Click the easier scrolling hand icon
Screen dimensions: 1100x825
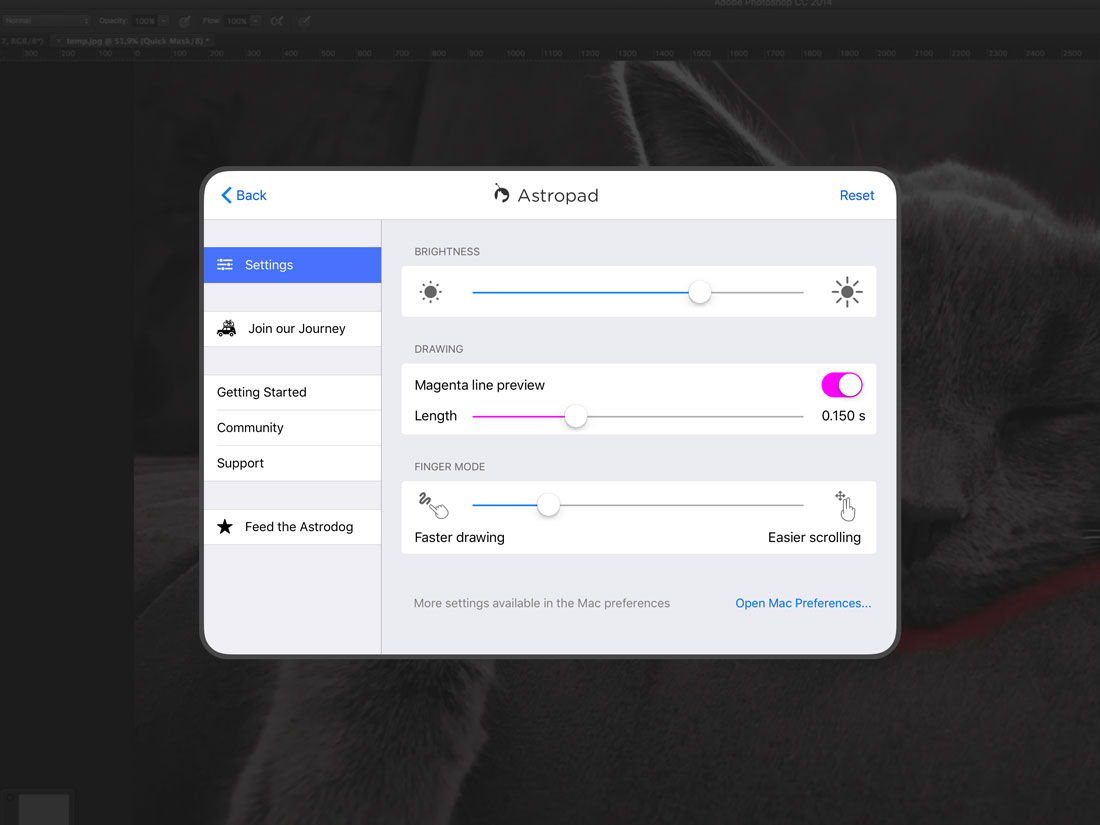[x=845, y=506]
